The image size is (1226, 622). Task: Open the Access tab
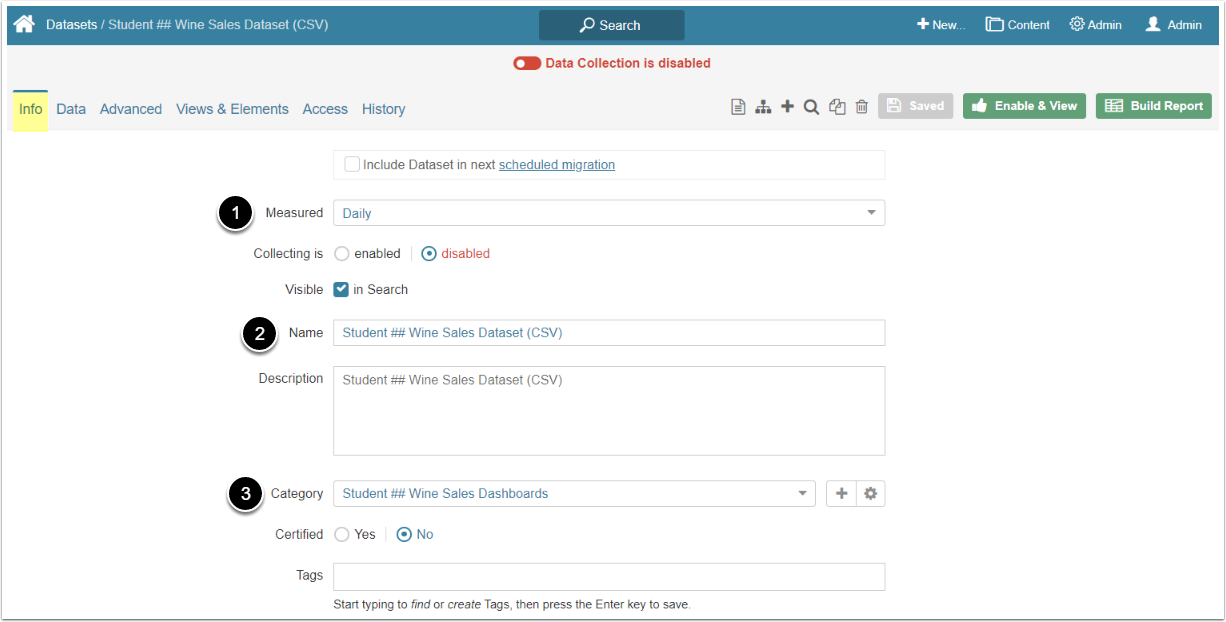coord(325,109)
